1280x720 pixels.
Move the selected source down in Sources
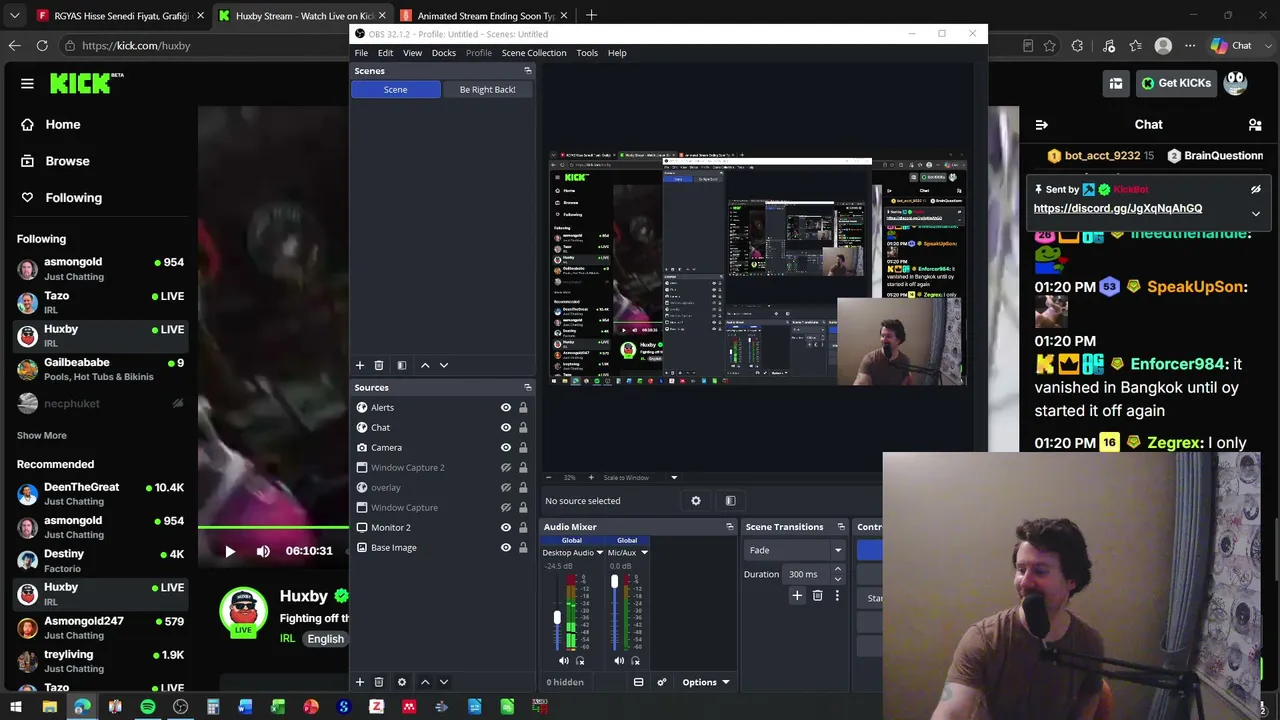tap(444, 682)
